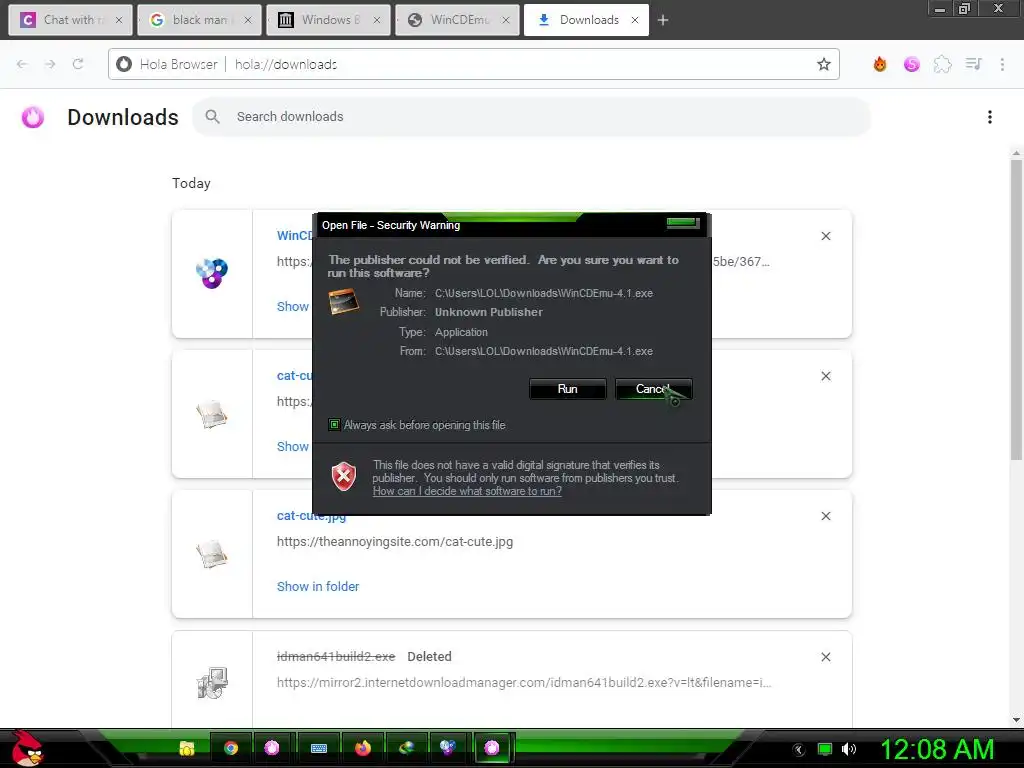The height and width of the screenshot is (768, 1024).
Task: Close the Chat with tab
Action: click(x=119, y=20)
